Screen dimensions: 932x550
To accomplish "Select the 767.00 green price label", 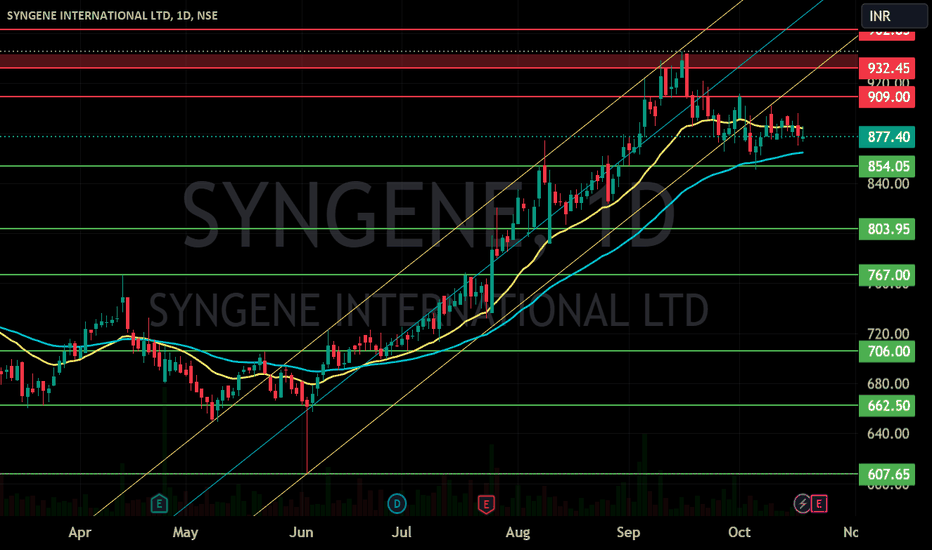I will (x=887, y=275).
